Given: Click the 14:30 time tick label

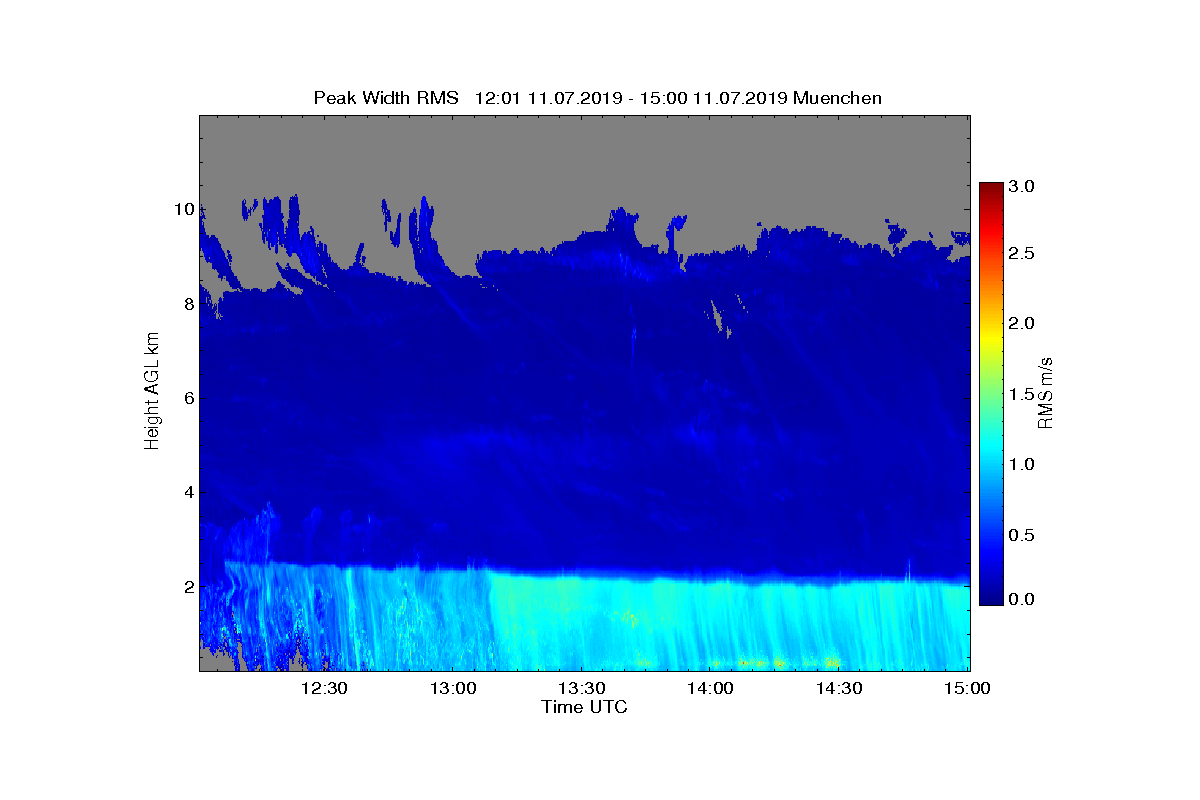Looking at the screenshot, I should click(x=839, y=688).
